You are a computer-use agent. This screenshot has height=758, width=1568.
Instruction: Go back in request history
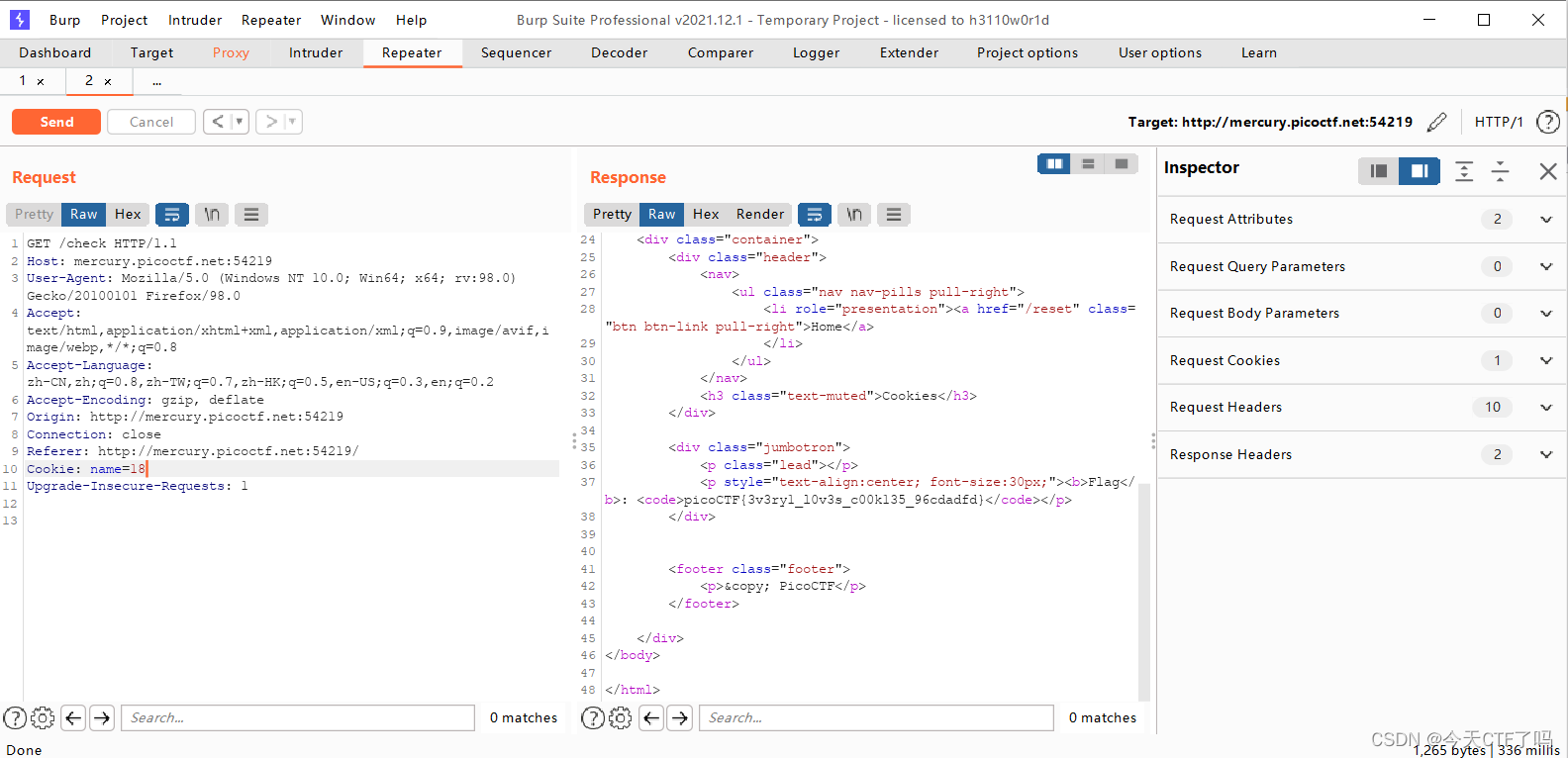218,122
